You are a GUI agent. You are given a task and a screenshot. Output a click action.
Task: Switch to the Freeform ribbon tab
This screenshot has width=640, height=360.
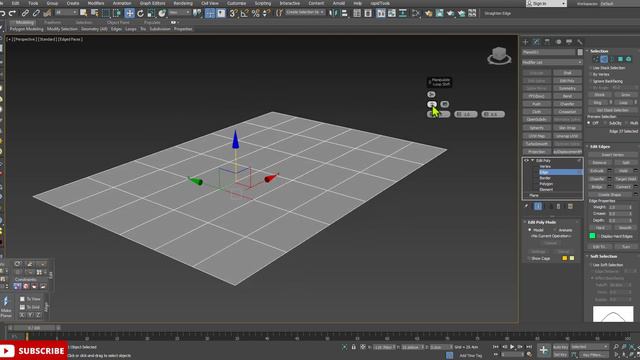(53, 22)
